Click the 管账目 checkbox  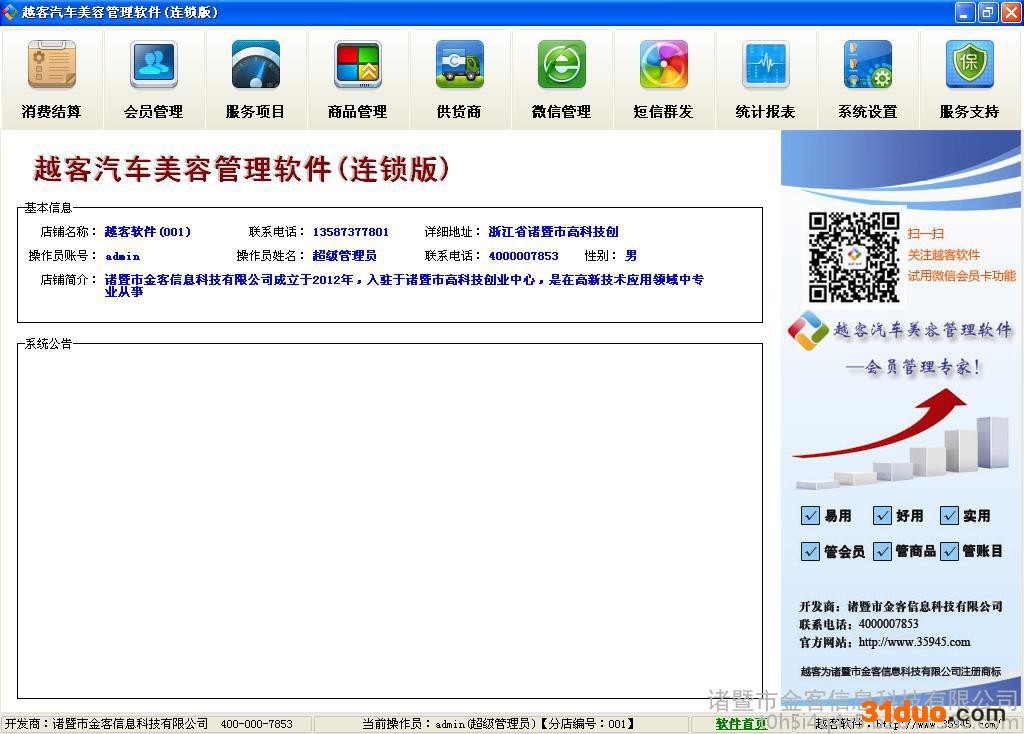pyautogui.click(x=950, y=551)
